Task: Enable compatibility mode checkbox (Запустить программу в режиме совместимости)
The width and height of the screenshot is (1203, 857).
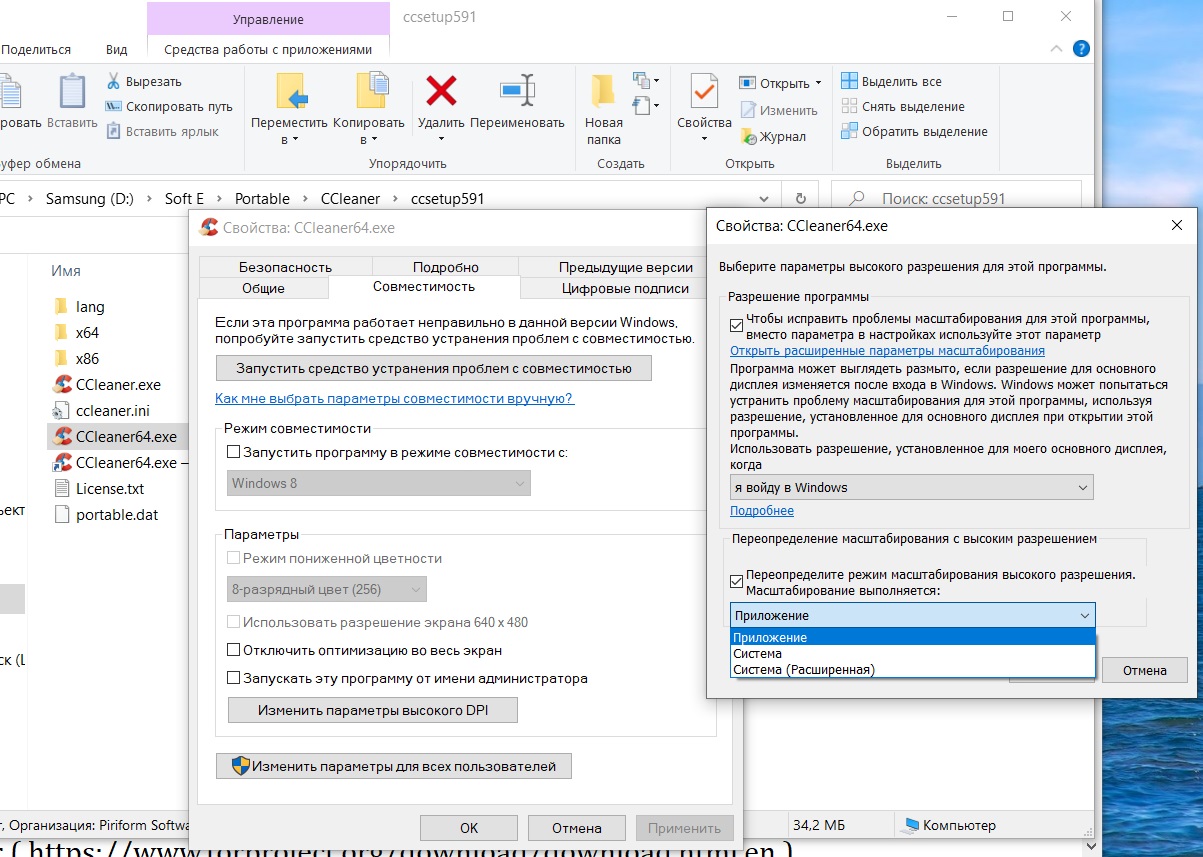Action: tap(234, 452)
